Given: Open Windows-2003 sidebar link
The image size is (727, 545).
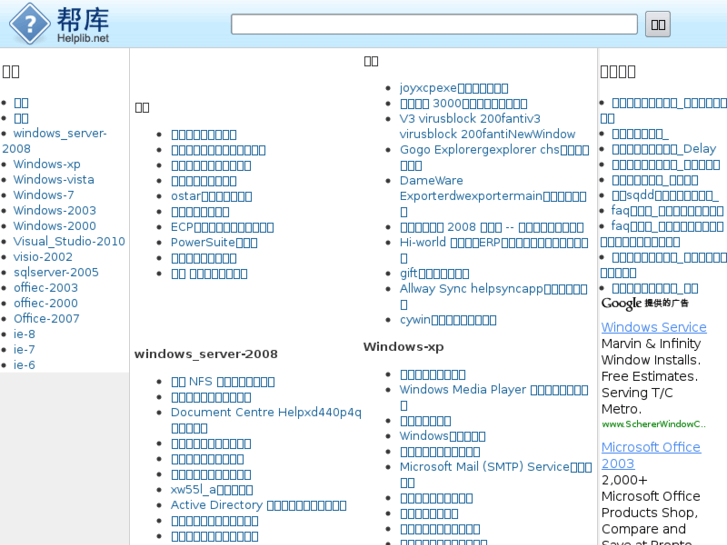Looking at the screenshot, I should [x=55, y=211].
